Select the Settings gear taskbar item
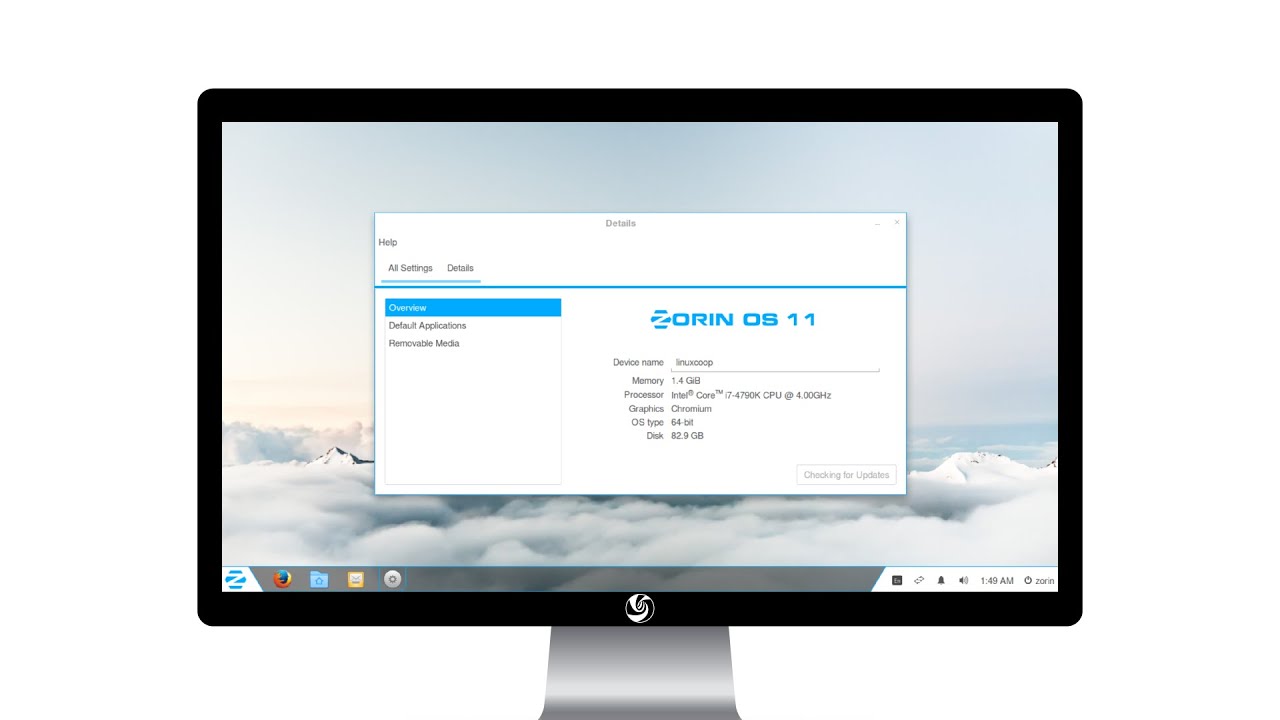 click(x=392, y=579)
